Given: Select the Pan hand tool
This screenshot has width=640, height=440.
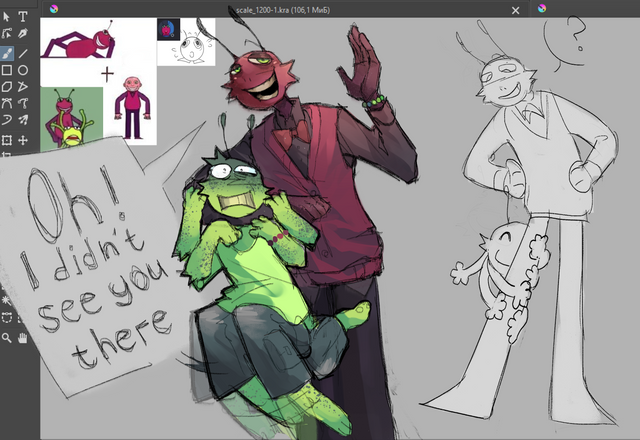Looking at the screenshot, I should (x=22, y=338).
